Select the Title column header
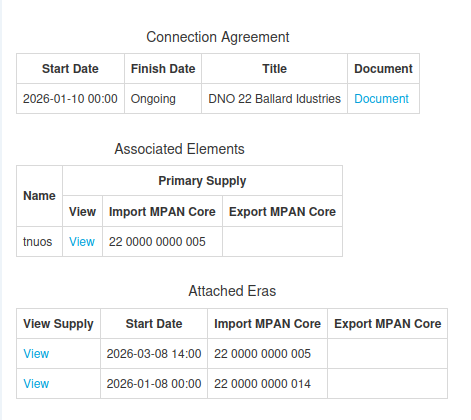This screenshot has height=420, width=471. point(274,69)
